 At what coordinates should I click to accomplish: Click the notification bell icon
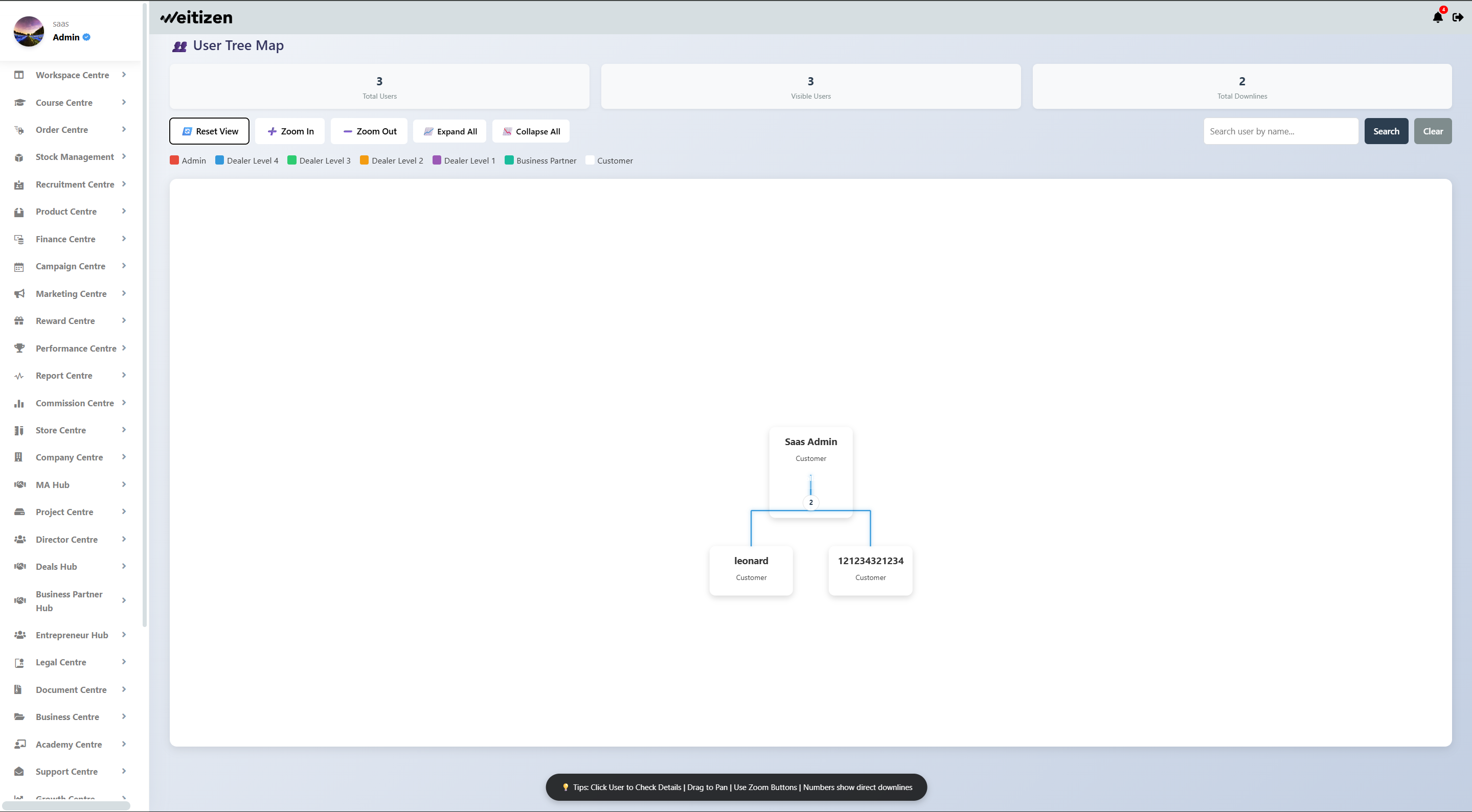[1438, 17]
